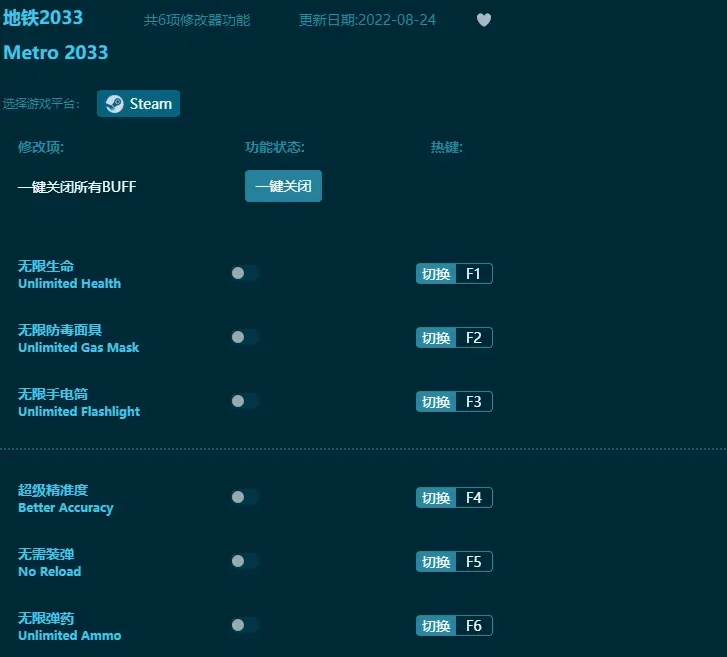The height and width of the screenshot is (657, 727).
Task: Click the Unlimited Ammo label
Action: 70,635
